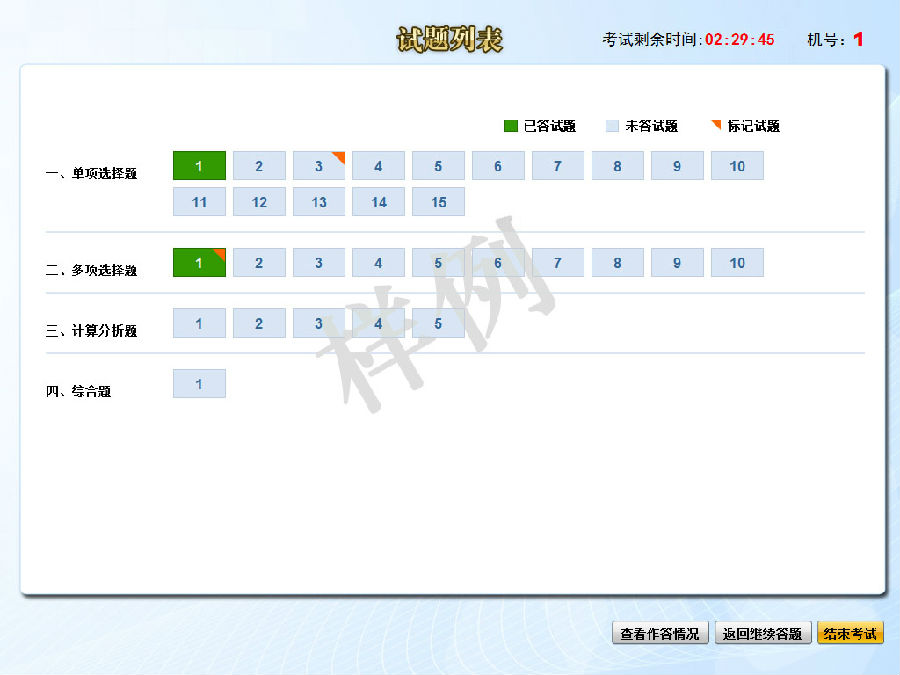Select question 15 of 单项选择题
The image size is (900, 675).
pyautogui.click(x=438, y=201)
